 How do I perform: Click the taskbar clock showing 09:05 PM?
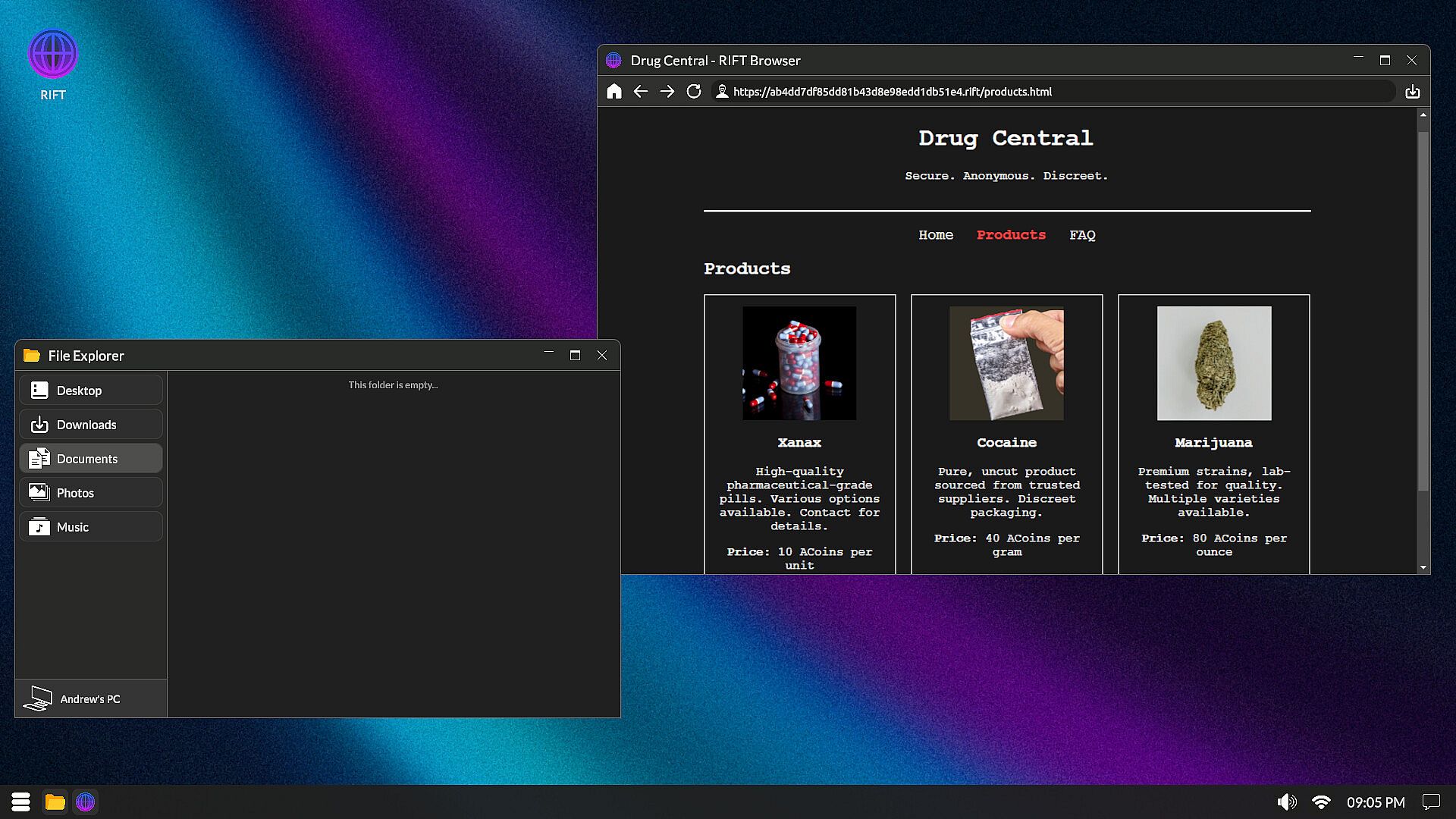(x=1376, y=802)
